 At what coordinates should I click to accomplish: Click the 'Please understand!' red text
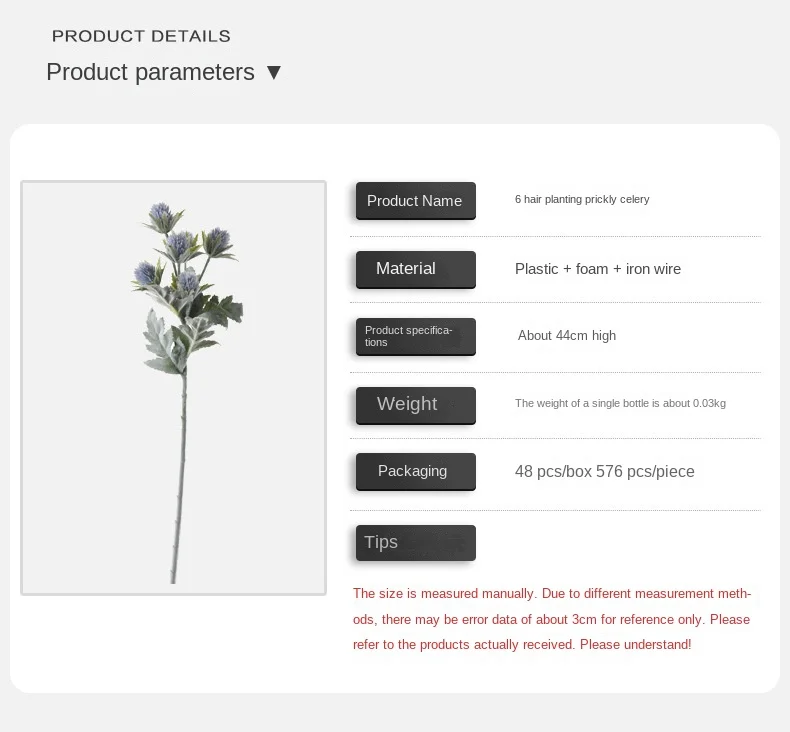pos(635,645)
